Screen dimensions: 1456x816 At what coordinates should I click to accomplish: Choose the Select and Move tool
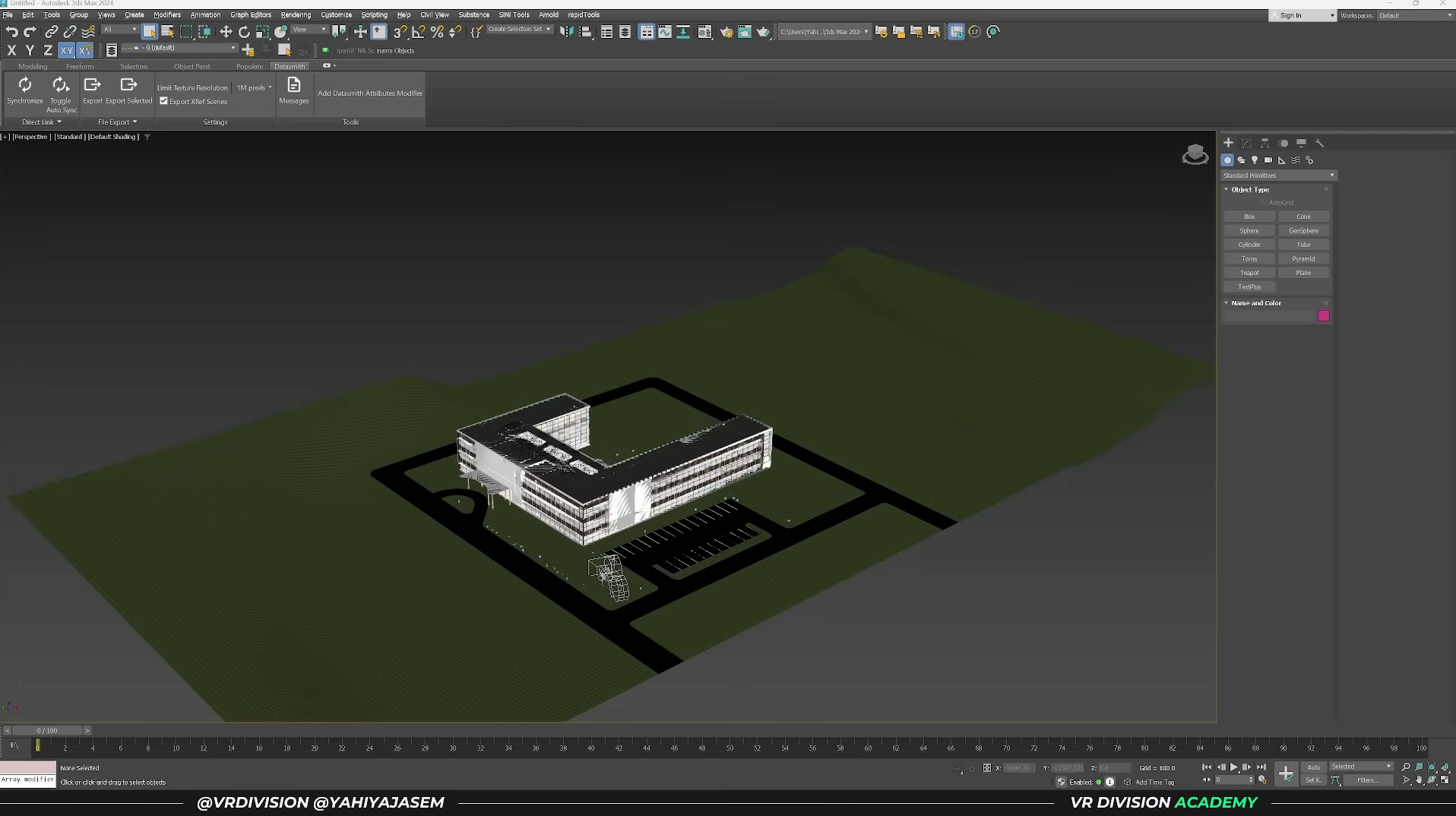[226, 32]
